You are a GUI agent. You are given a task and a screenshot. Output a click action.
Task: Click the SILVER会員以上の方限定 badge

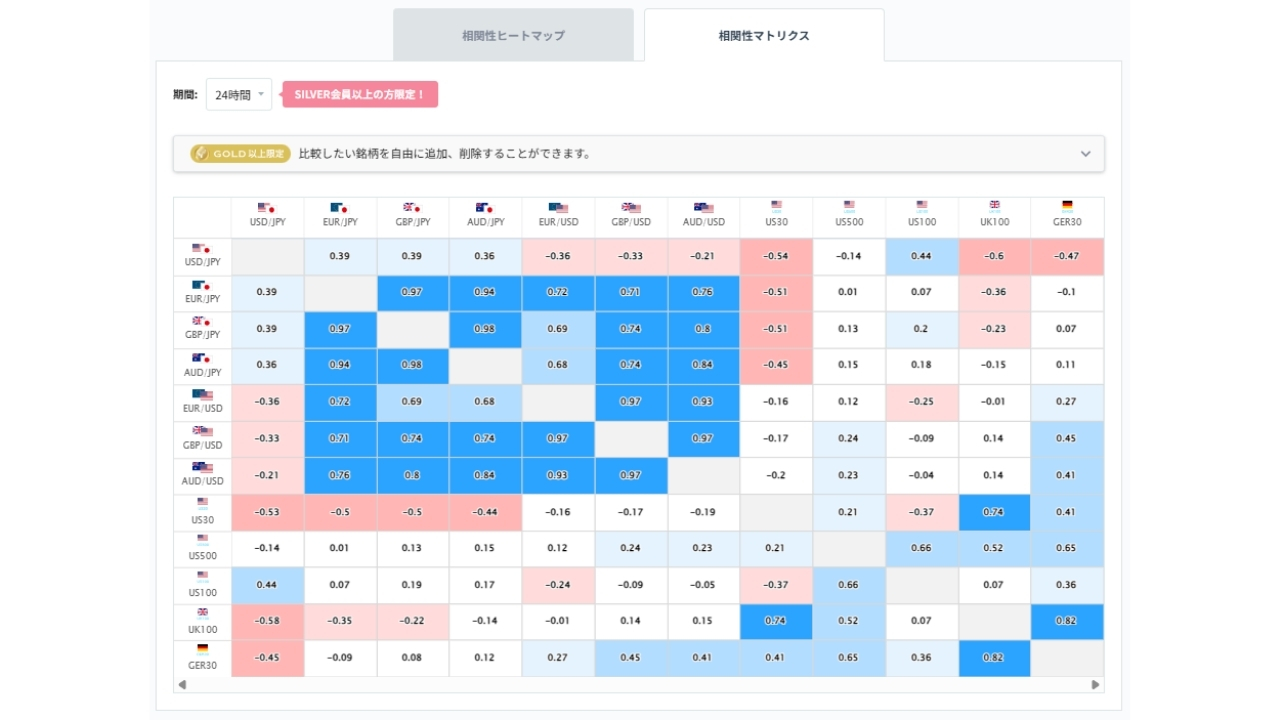pyautogui.click(x=360, y=94)
